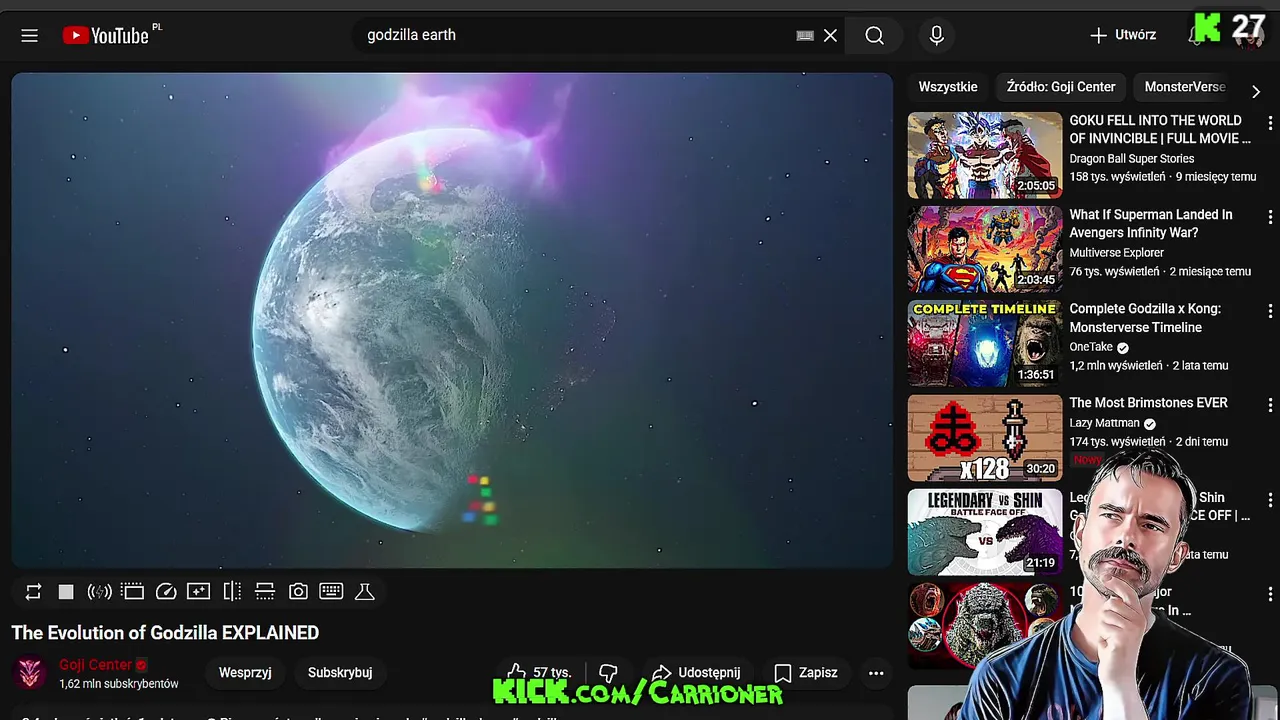Go to YouTube home via the logo
The width and height of the screenshot is (1280, 720).
point(105,35)
